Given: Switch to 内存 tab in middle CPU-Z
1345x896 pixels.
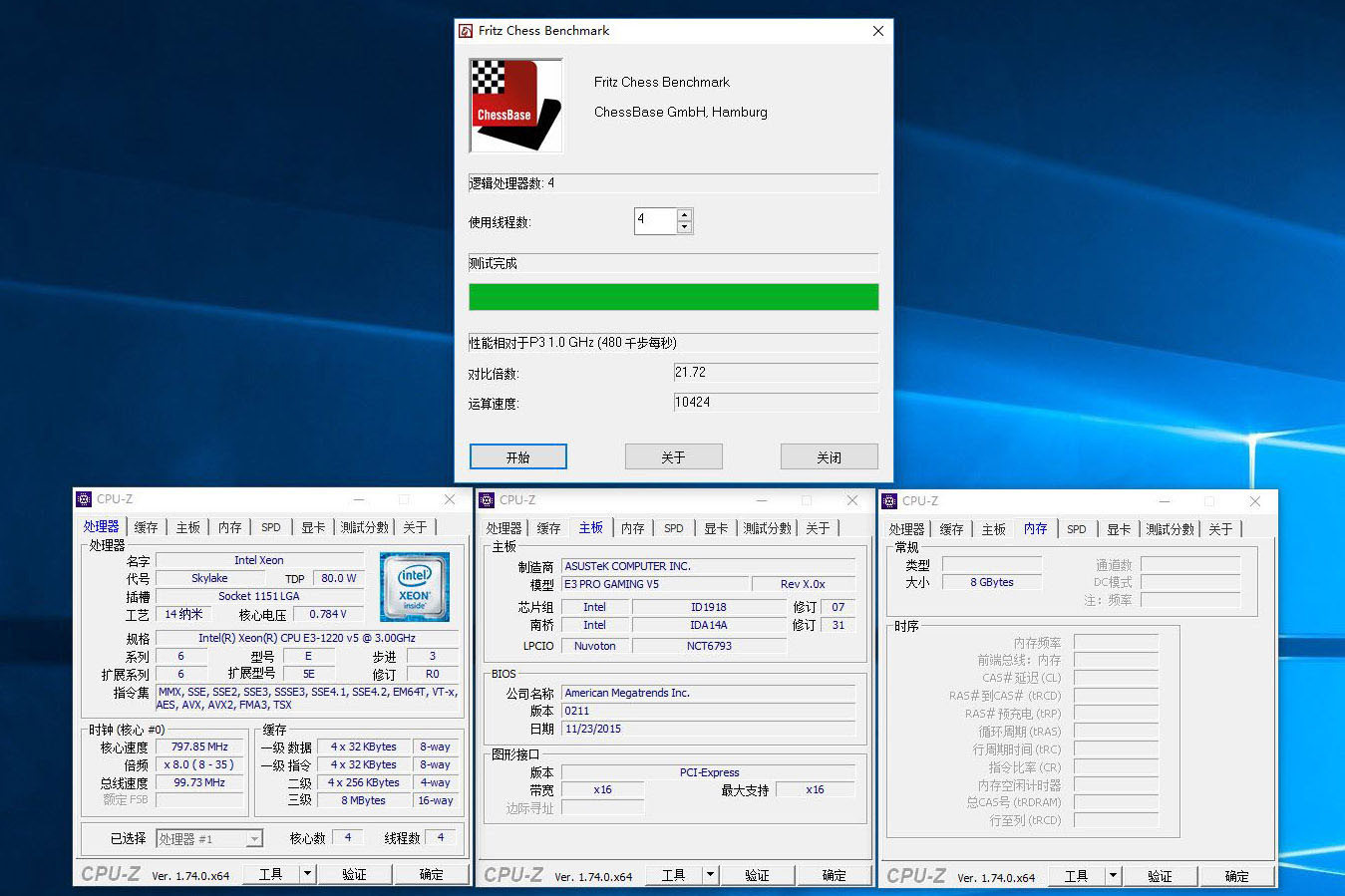Looking at the screenshot, I should (x=633, y=528).
